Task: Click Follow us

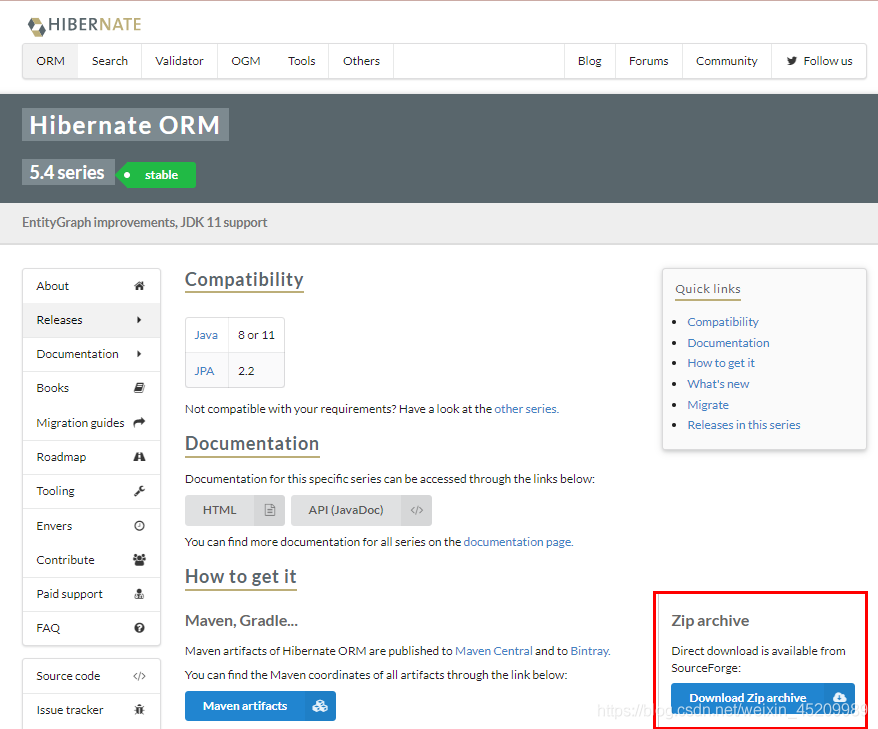Action: (x=819, y=61)
